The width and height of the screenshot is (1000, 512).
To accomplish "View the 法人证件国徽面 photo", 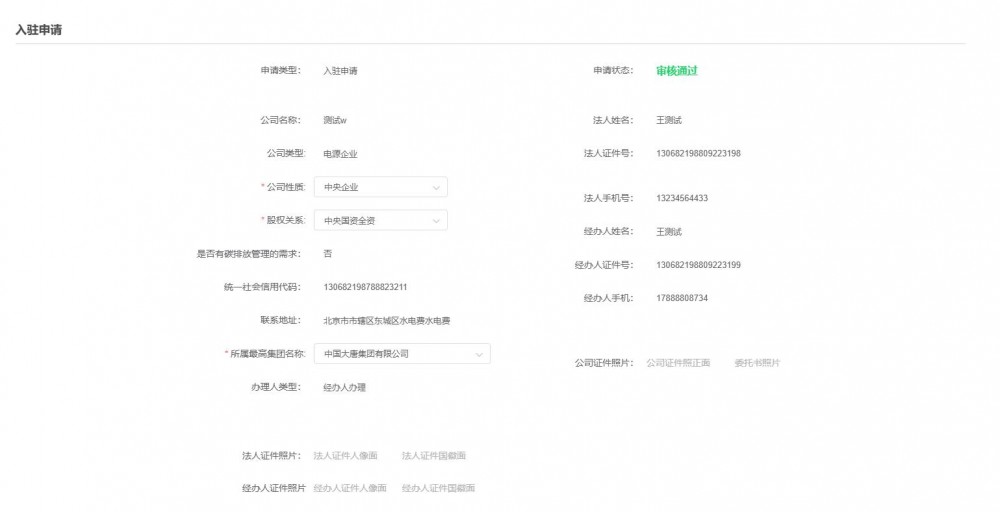I will [x=433, y=456].
